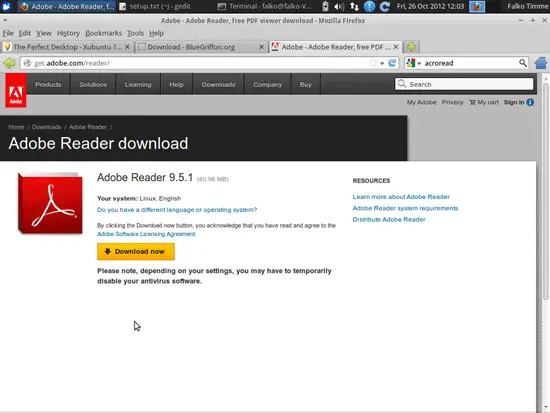Viewport: 550px width, 413px height.
Task: Open the Help item in Adobe nav bar
Action: (x=176, y=85)
